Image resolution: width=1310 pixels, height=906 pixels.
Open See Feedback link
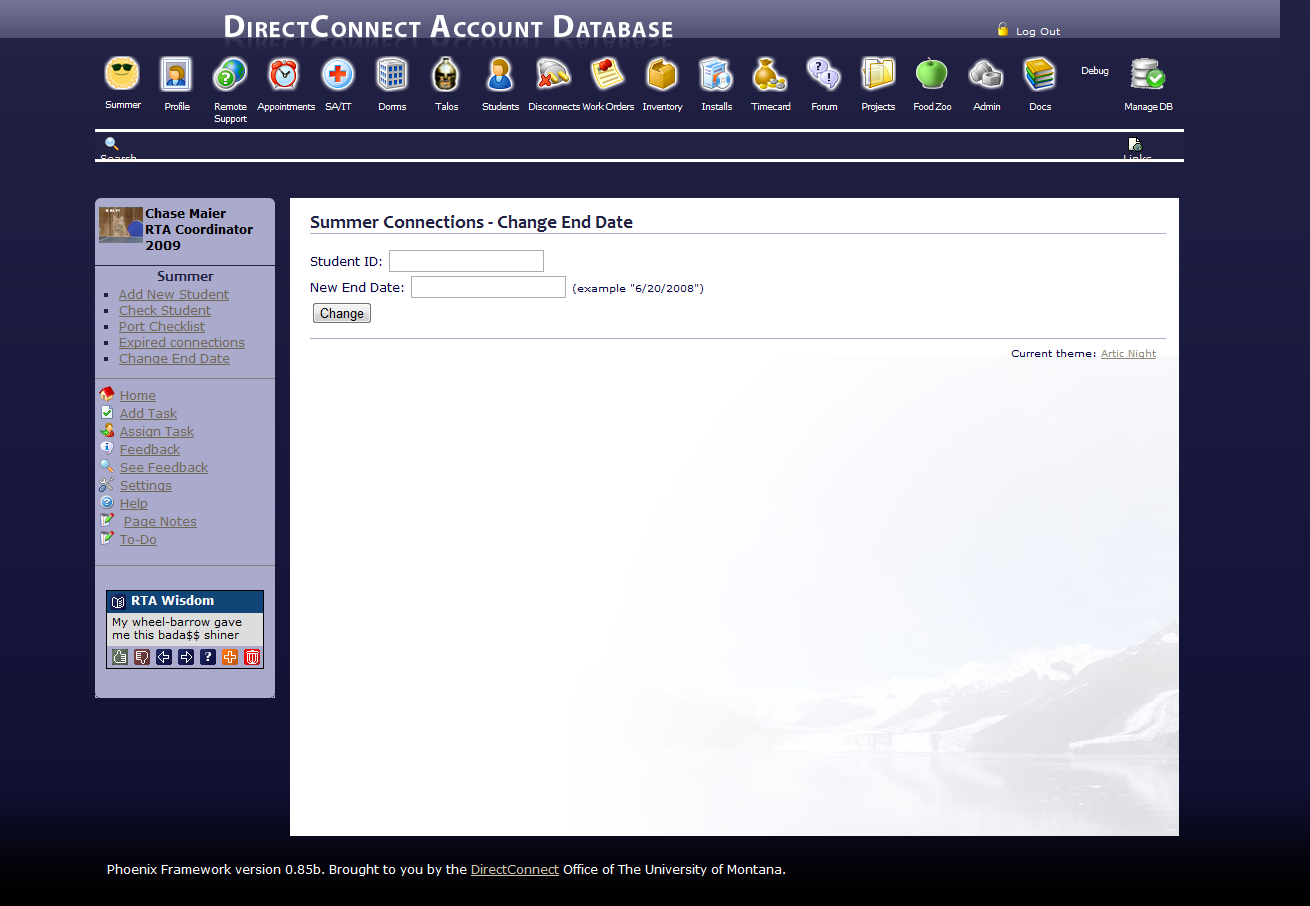pyautogui.click(x=164, y=467)
